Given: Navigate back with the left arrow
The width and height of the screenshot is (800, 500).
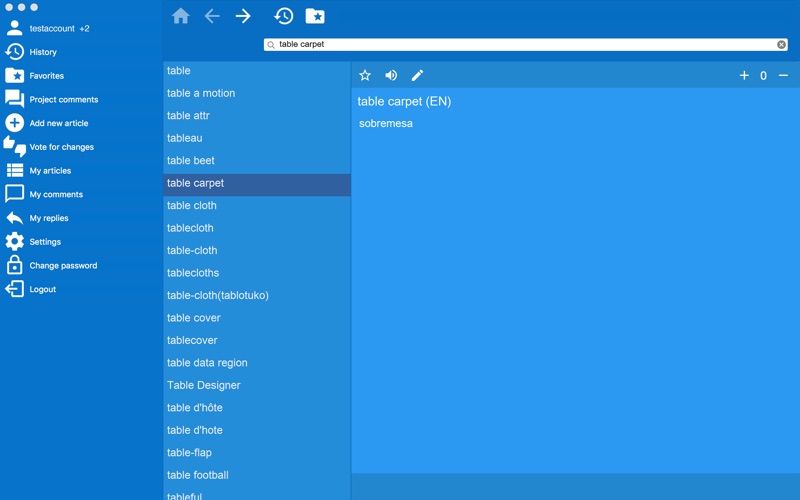Looking at the screenshot, I should (212, 16).
